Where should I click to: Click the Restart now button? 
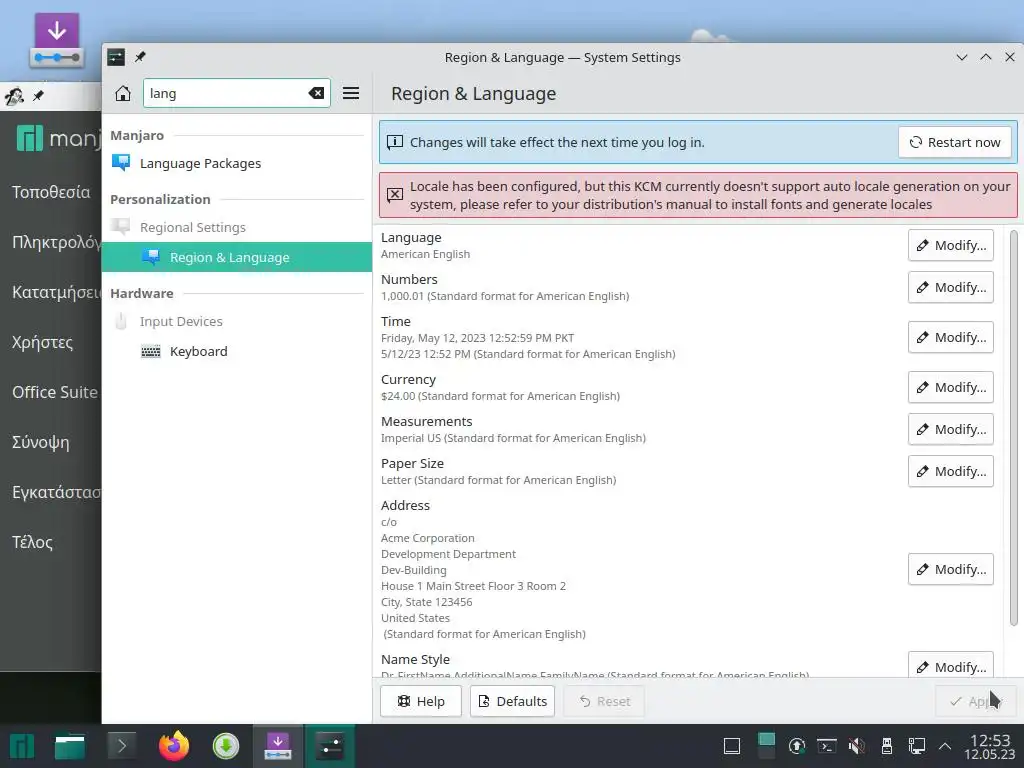[x=955, y=142]
